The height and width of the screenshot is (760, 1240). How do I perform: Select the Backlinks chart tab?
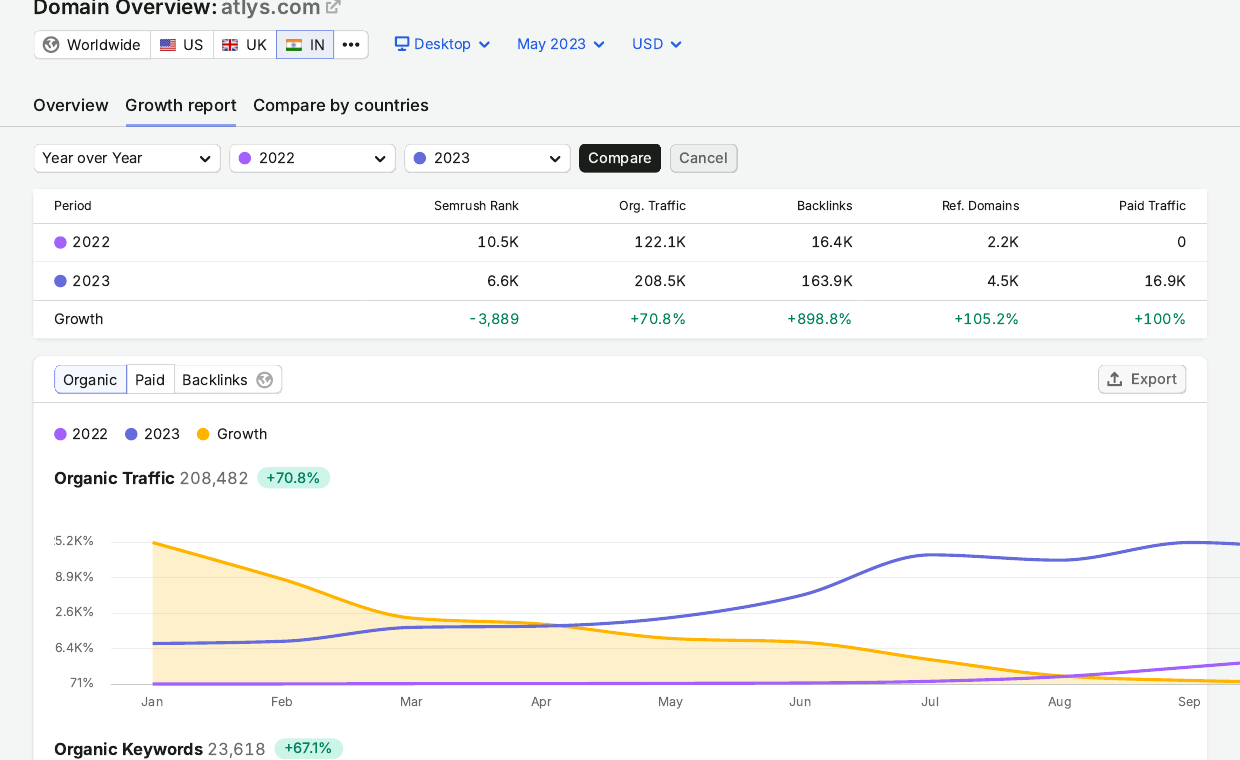point(228,380)
